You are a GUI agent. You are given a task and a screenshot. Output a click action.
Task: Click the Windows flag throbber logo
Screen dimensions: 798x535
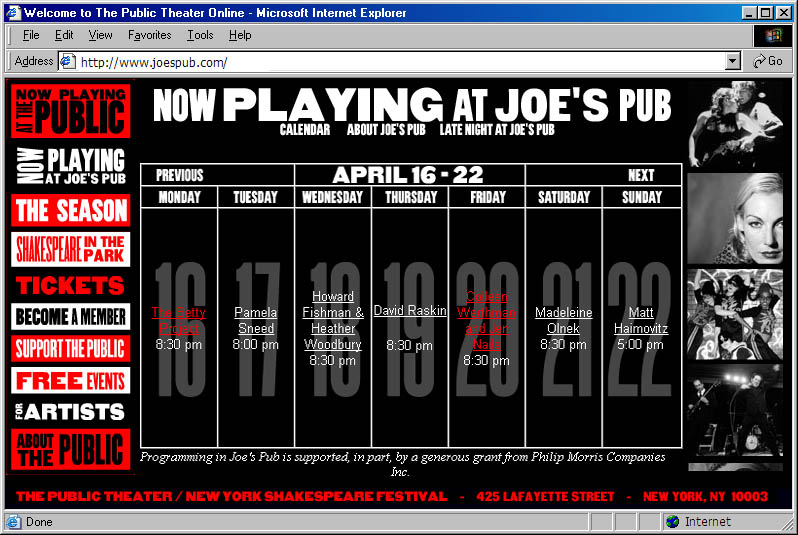pyautogui.click(x=773, y=35)
